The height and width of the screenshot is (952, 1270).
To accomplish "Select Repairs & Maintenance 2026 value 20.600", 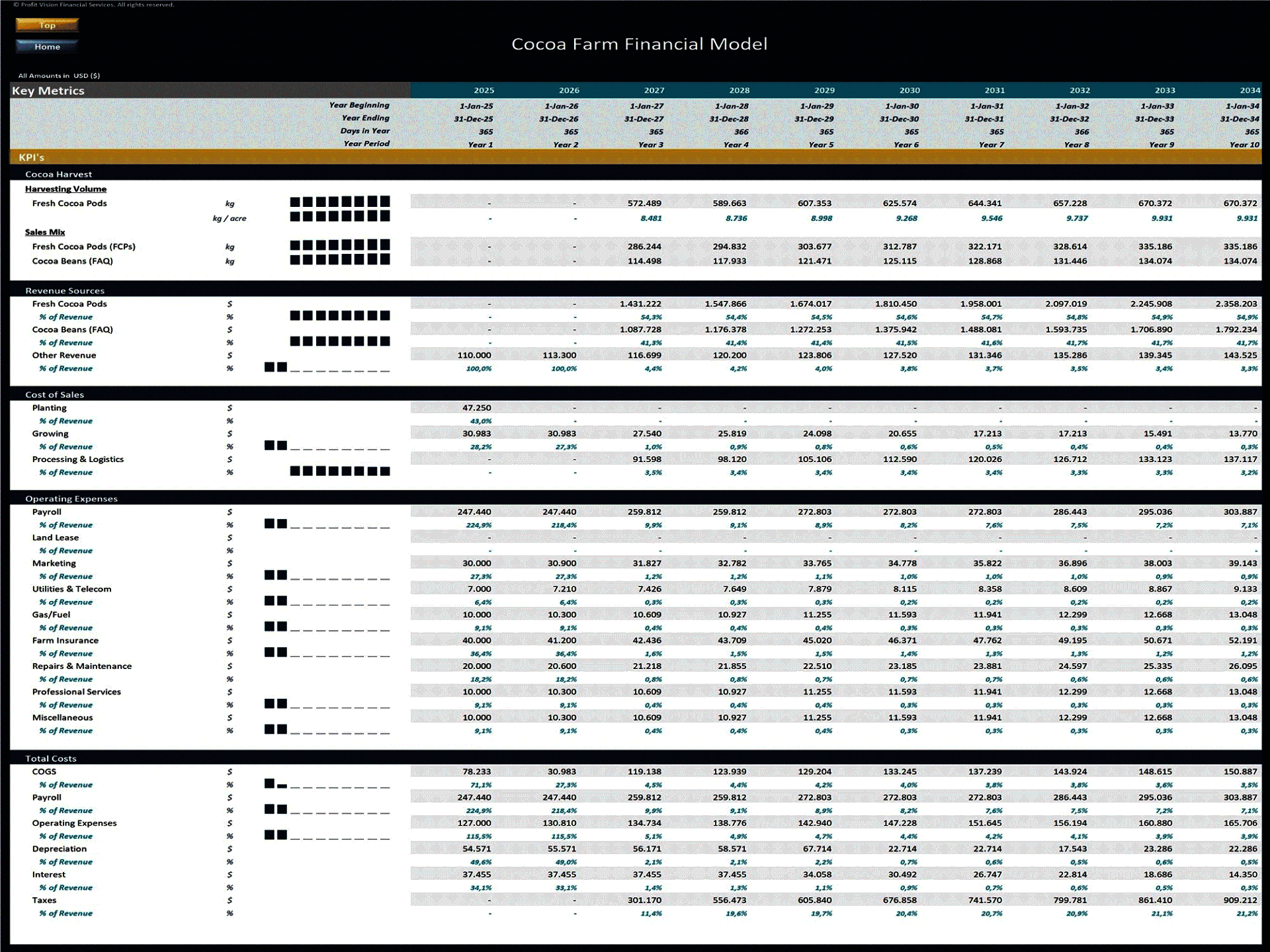I will pos(562,666).
